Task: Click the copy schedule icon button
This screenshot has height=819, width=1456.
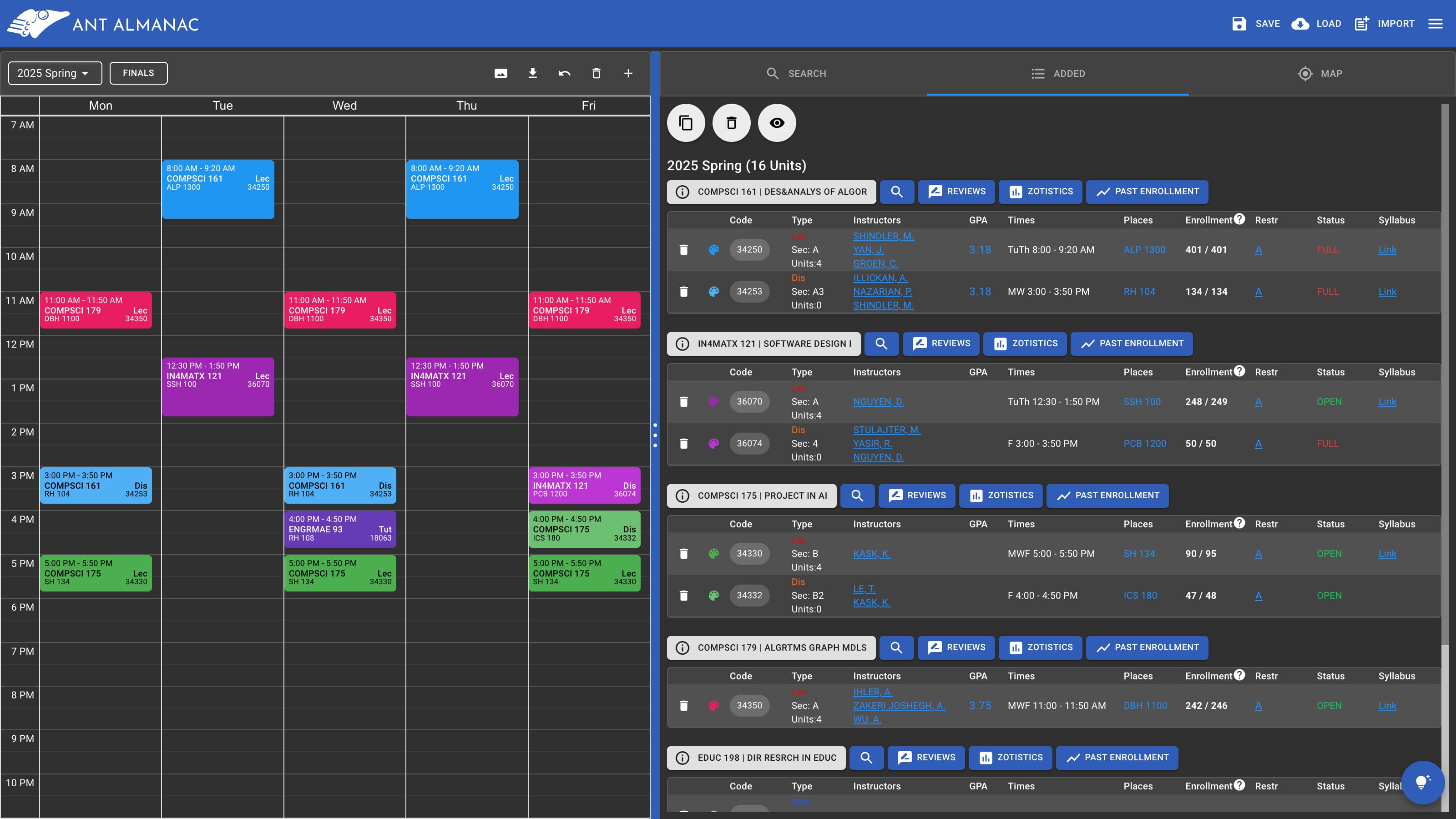Action: click(x=686, y=123)
